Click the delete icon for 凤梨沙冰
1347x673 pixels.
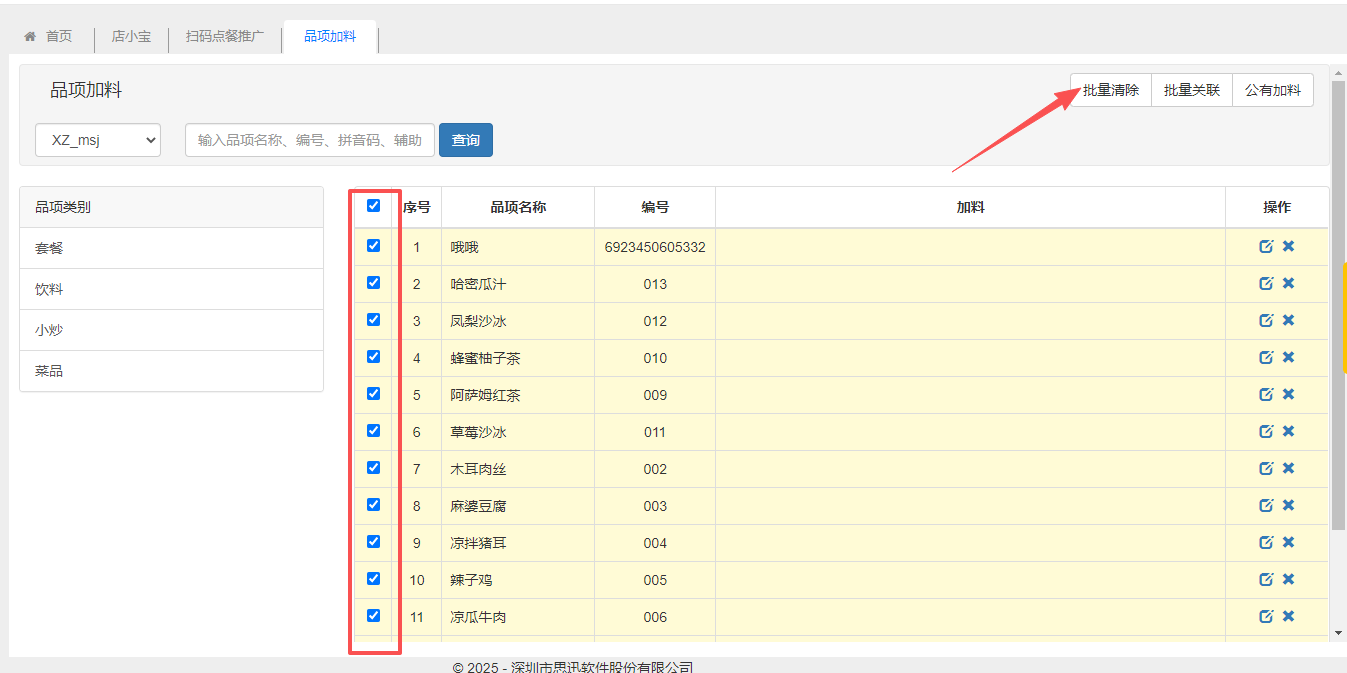pyautogui.click(x=1288, y=321)
